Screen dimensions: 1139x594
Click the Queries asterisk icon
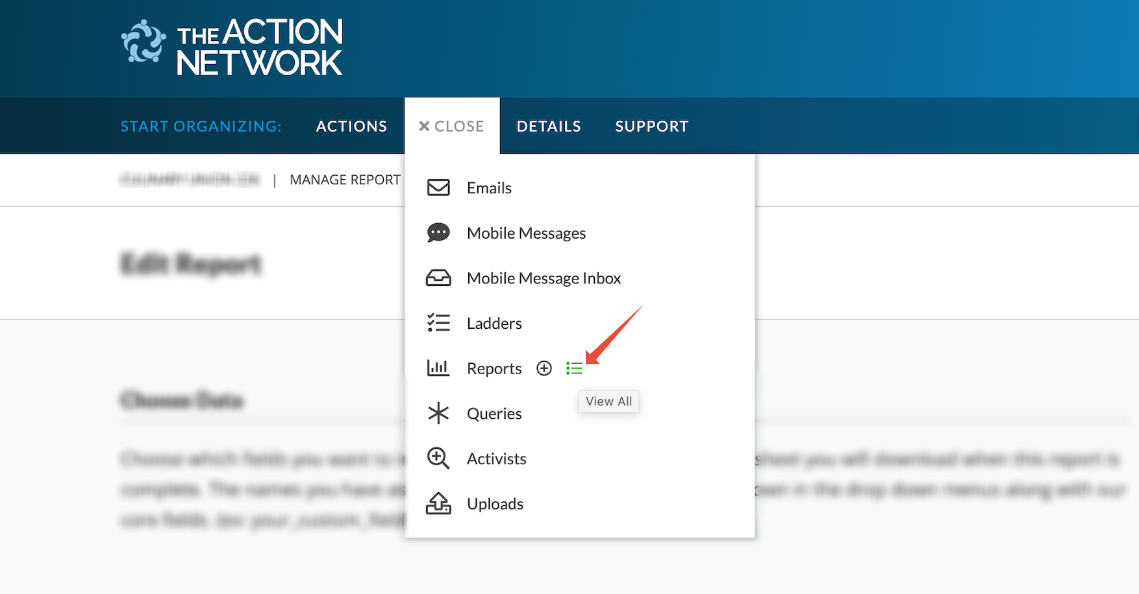438,413
